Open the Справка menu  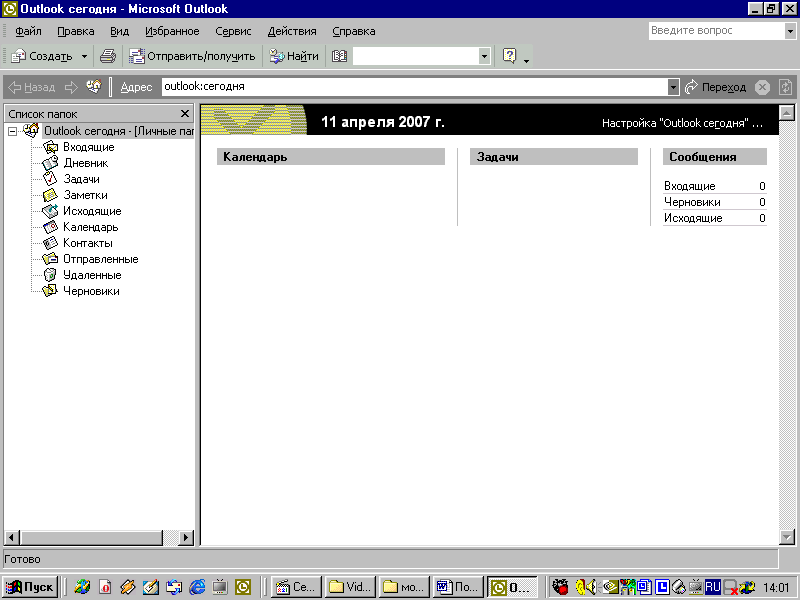point(354,31)
